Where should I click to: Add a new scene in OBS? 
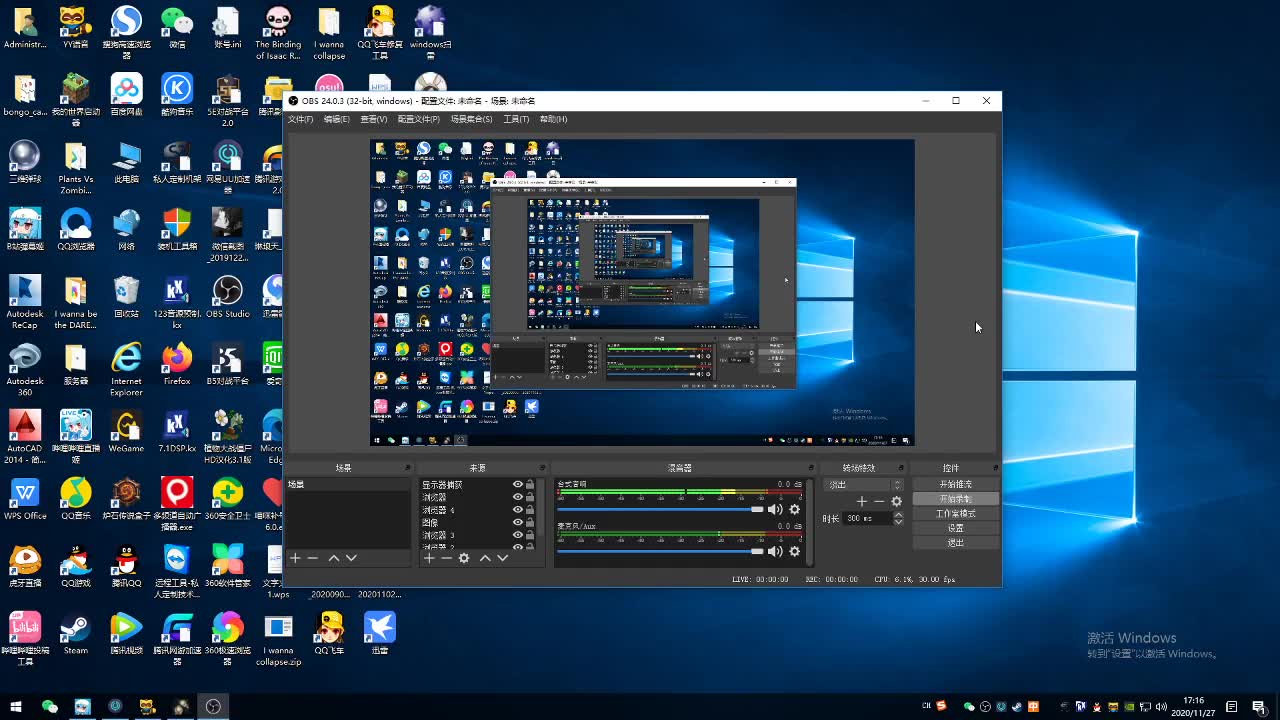point(295,558)
